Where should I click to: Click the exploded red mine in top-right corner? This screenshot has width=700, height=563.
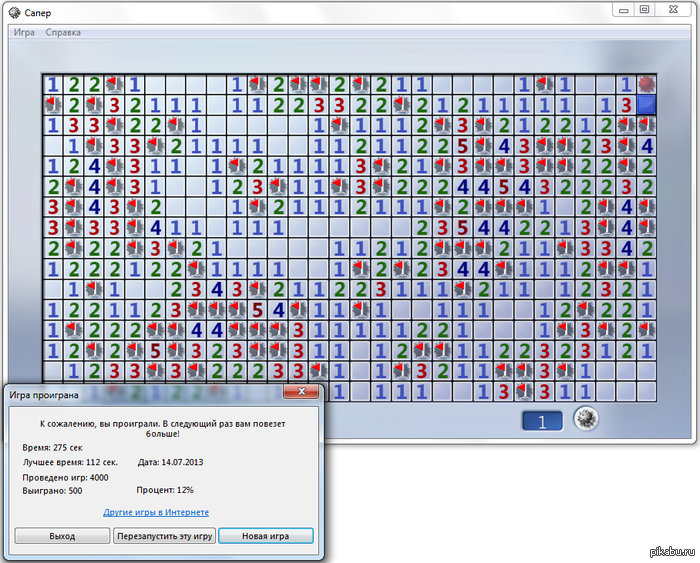click(647, 84)
